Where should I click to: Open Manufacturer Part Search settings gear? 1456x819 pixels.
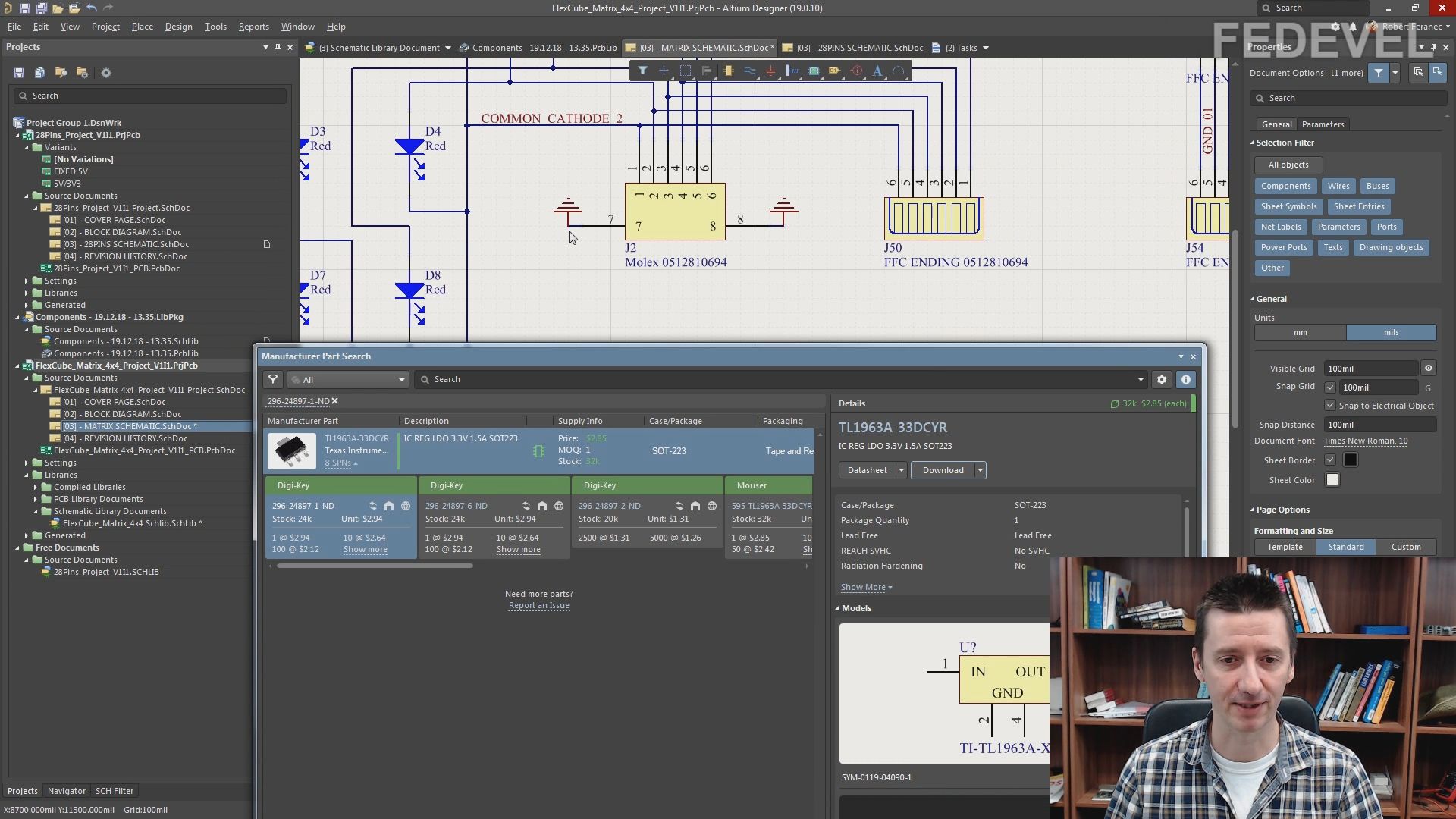(1162, 379)
